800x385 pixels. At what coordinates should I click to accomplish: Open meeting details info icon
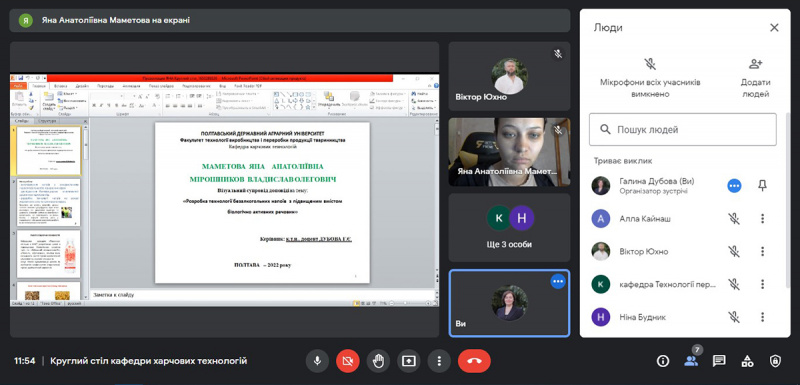click(663, 361)
